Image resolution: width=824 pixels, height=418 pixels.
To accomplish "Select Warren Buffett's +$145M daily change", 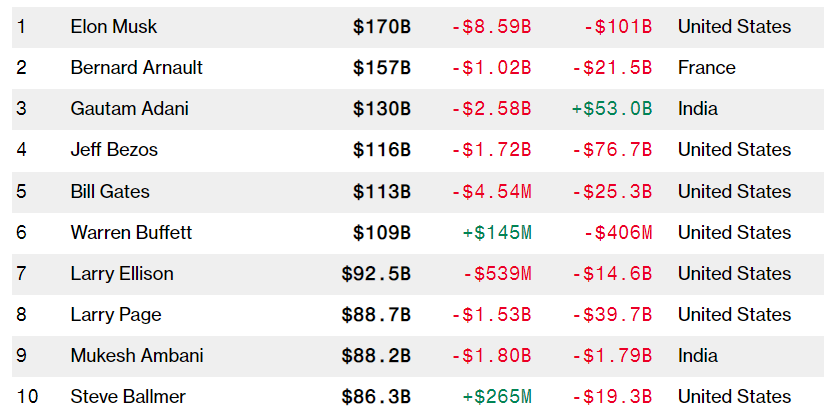I will pos(497,232).
